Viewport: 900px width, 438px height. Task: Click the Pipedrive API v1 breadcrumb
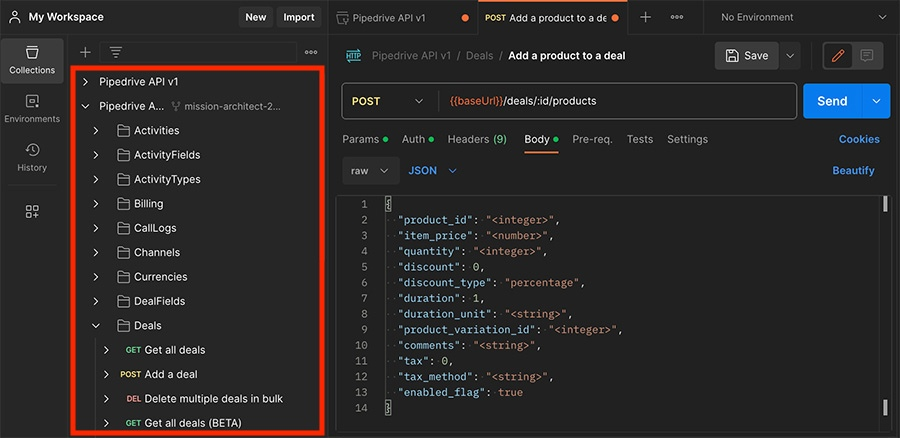coord(411,56)
